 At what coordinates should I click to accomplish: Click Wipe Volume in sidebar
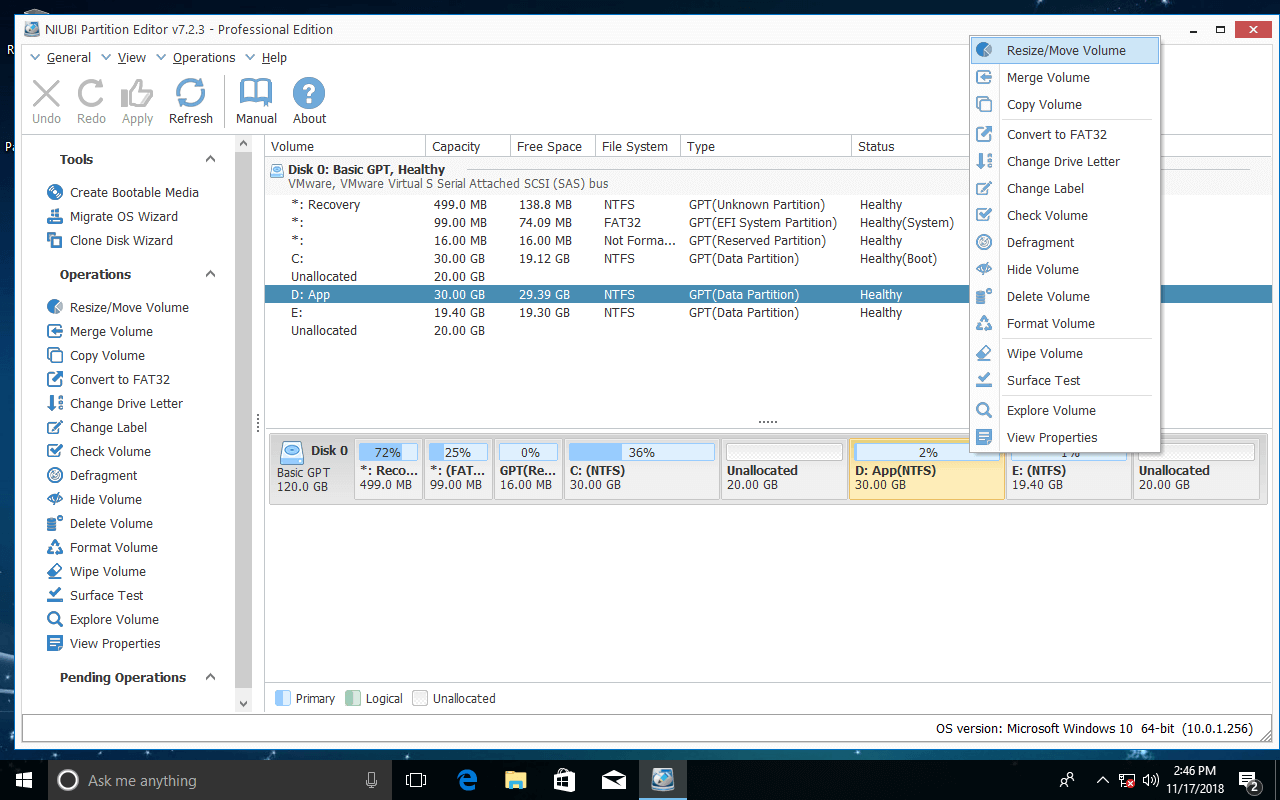[108, 571]
